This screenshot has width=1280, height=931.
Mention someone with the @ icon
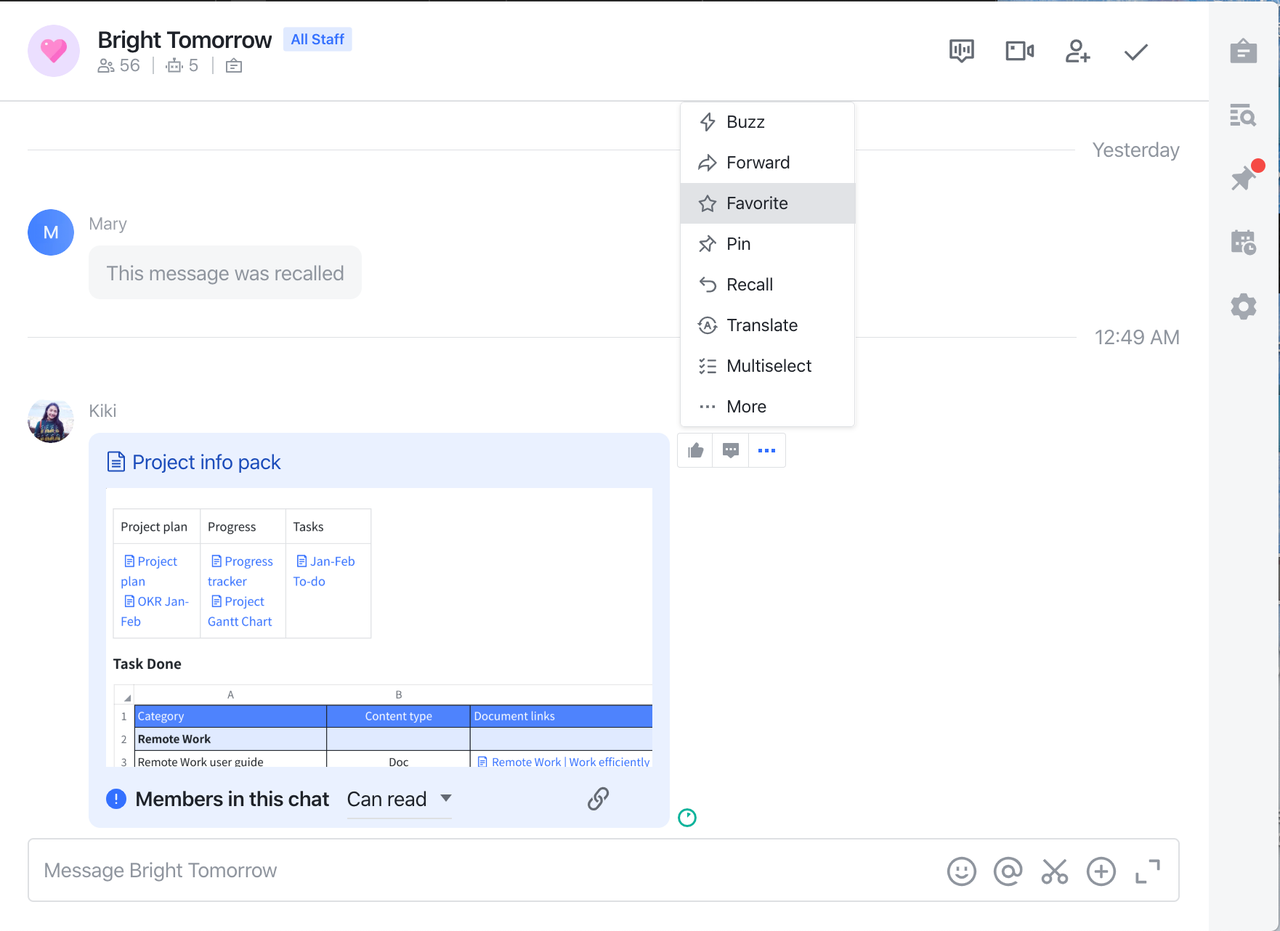1008,871
